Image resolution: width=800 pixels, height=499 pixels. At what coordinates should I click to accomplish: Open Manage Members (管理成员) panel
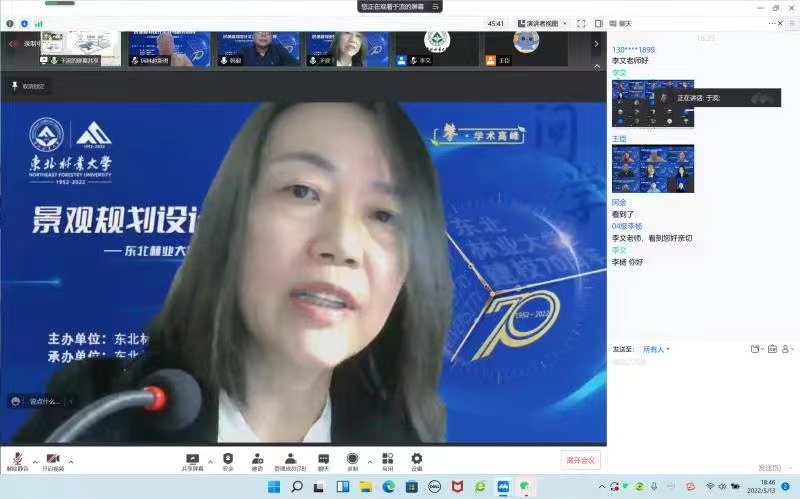(290, 459)
